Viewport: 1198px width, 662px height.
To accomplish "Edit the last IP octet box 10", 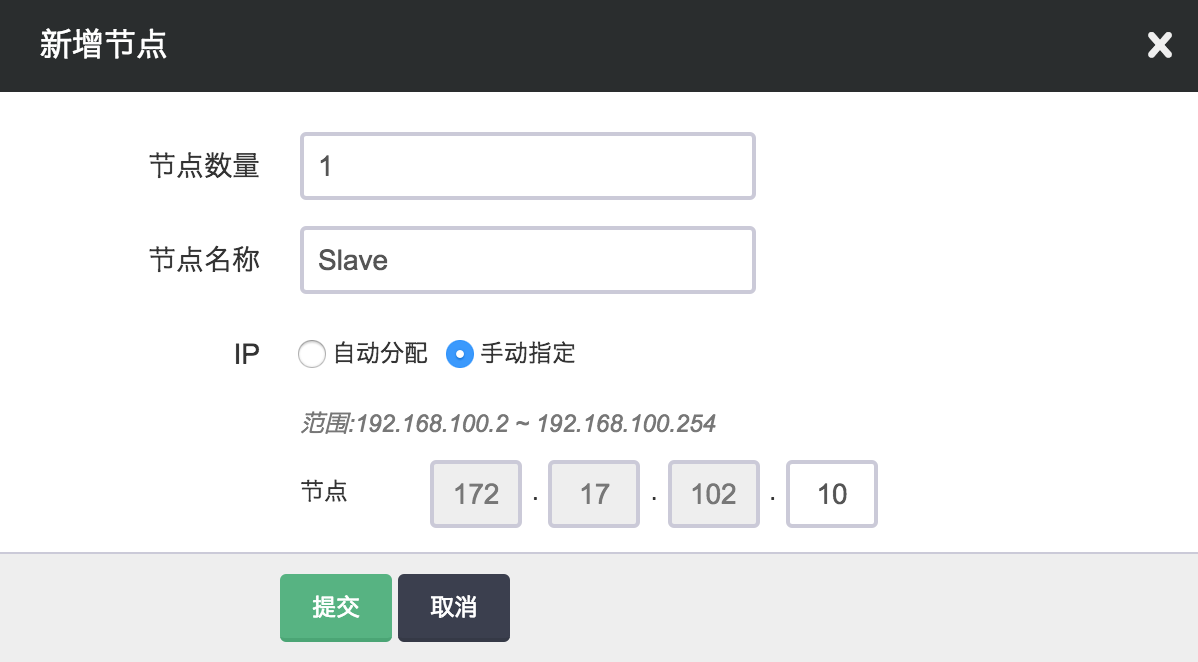I will [832, 494].
